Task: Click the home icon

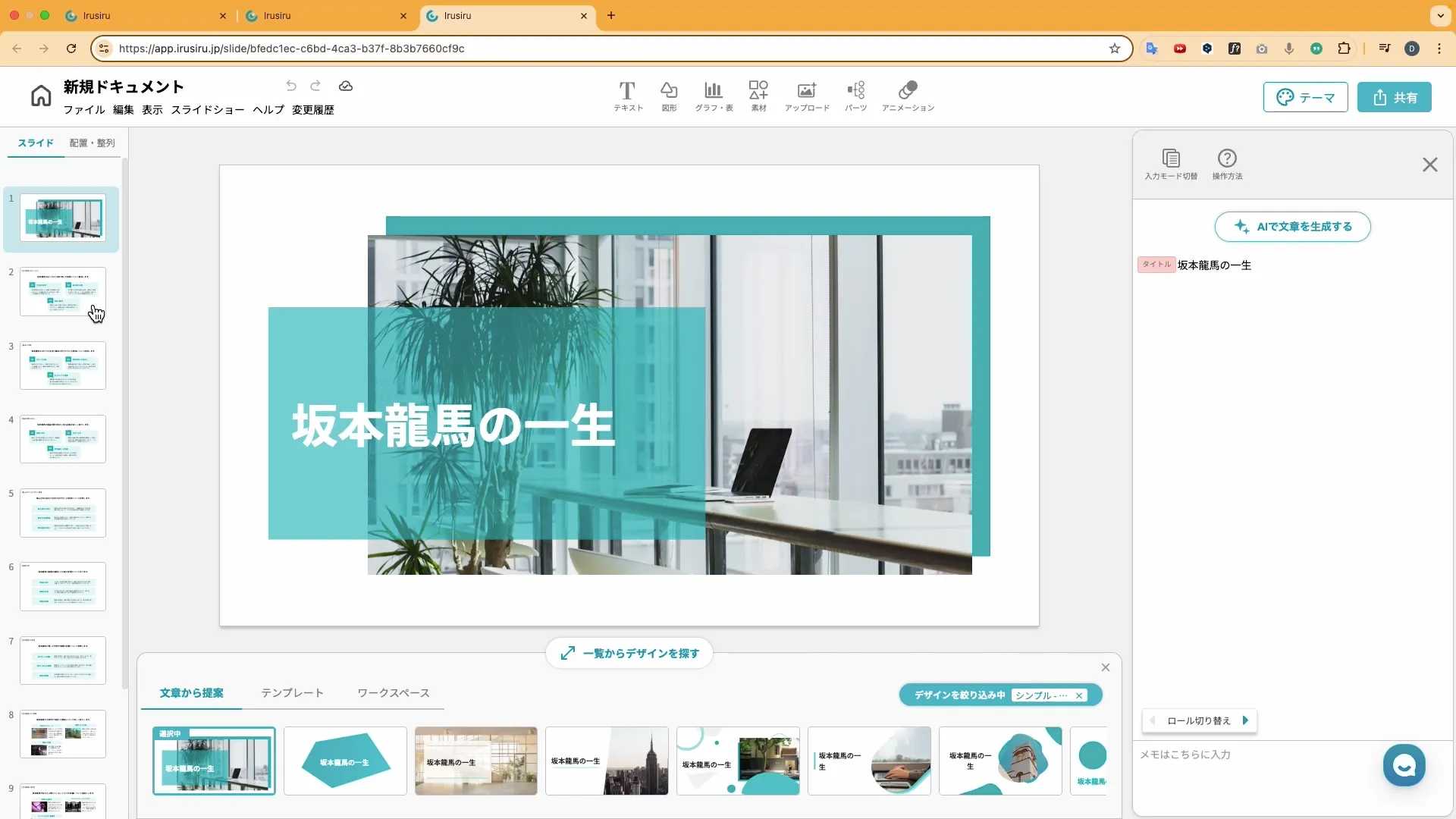Action: point(41,96)
